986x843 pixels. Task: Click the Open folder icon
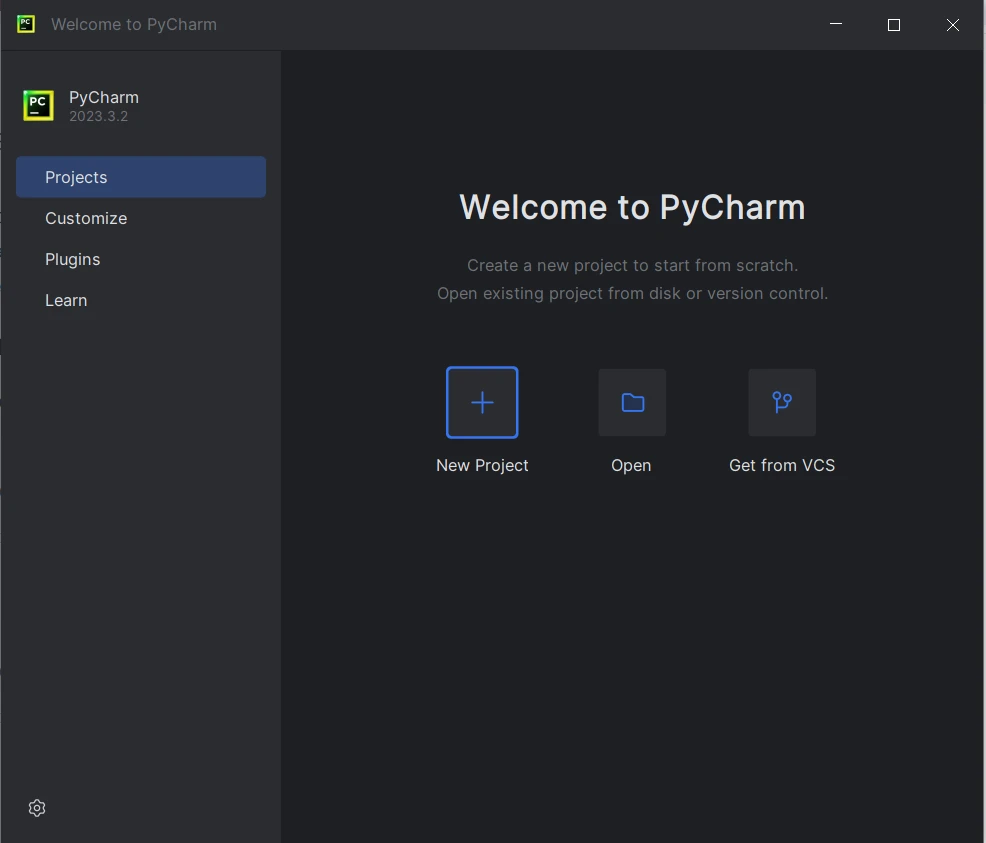(x=632, y=402)
